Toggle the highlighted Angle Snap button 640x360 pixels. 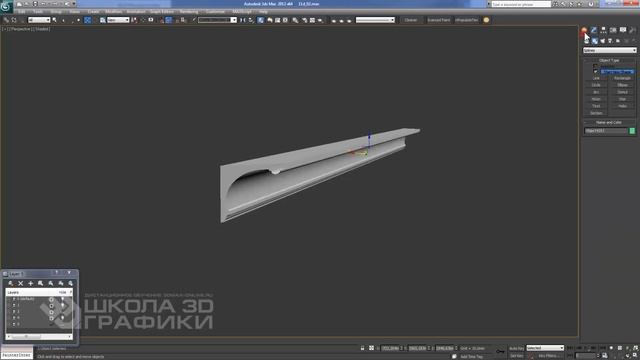(x=169, y=20)
